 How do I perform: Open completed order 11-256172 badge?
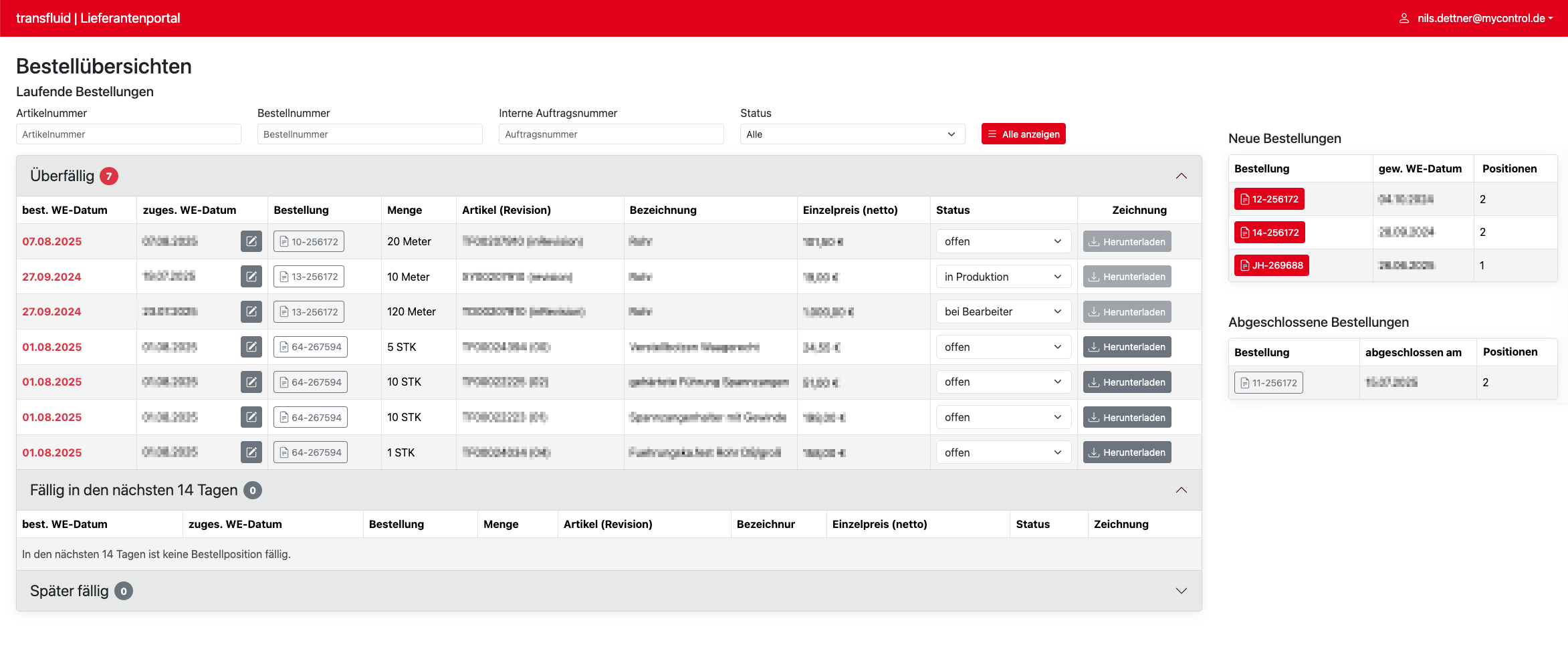(x=1268, y=382)
